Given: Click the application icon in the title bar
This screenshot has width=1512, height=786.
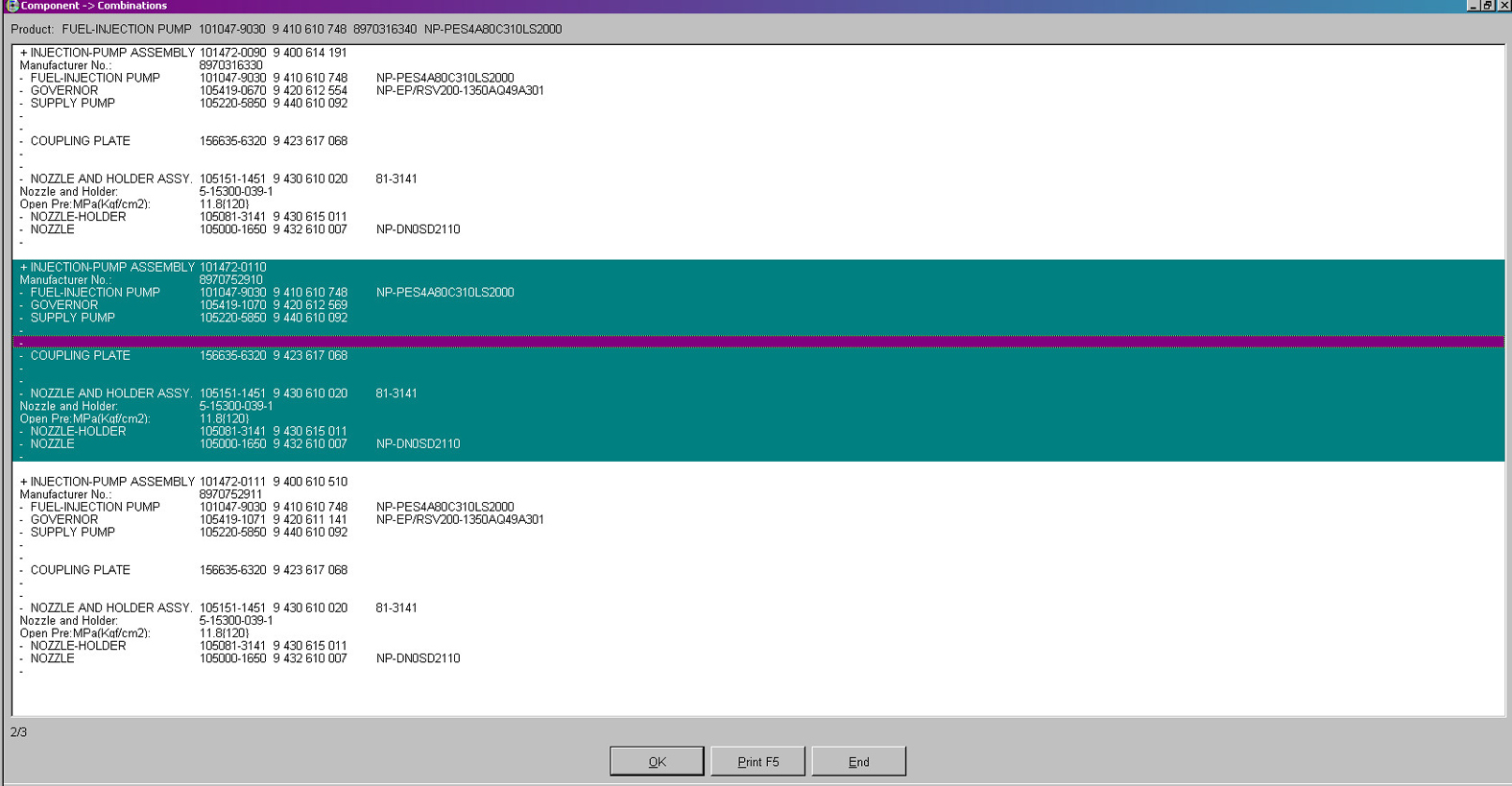Looking at the screenshot, I should point(12,6).
